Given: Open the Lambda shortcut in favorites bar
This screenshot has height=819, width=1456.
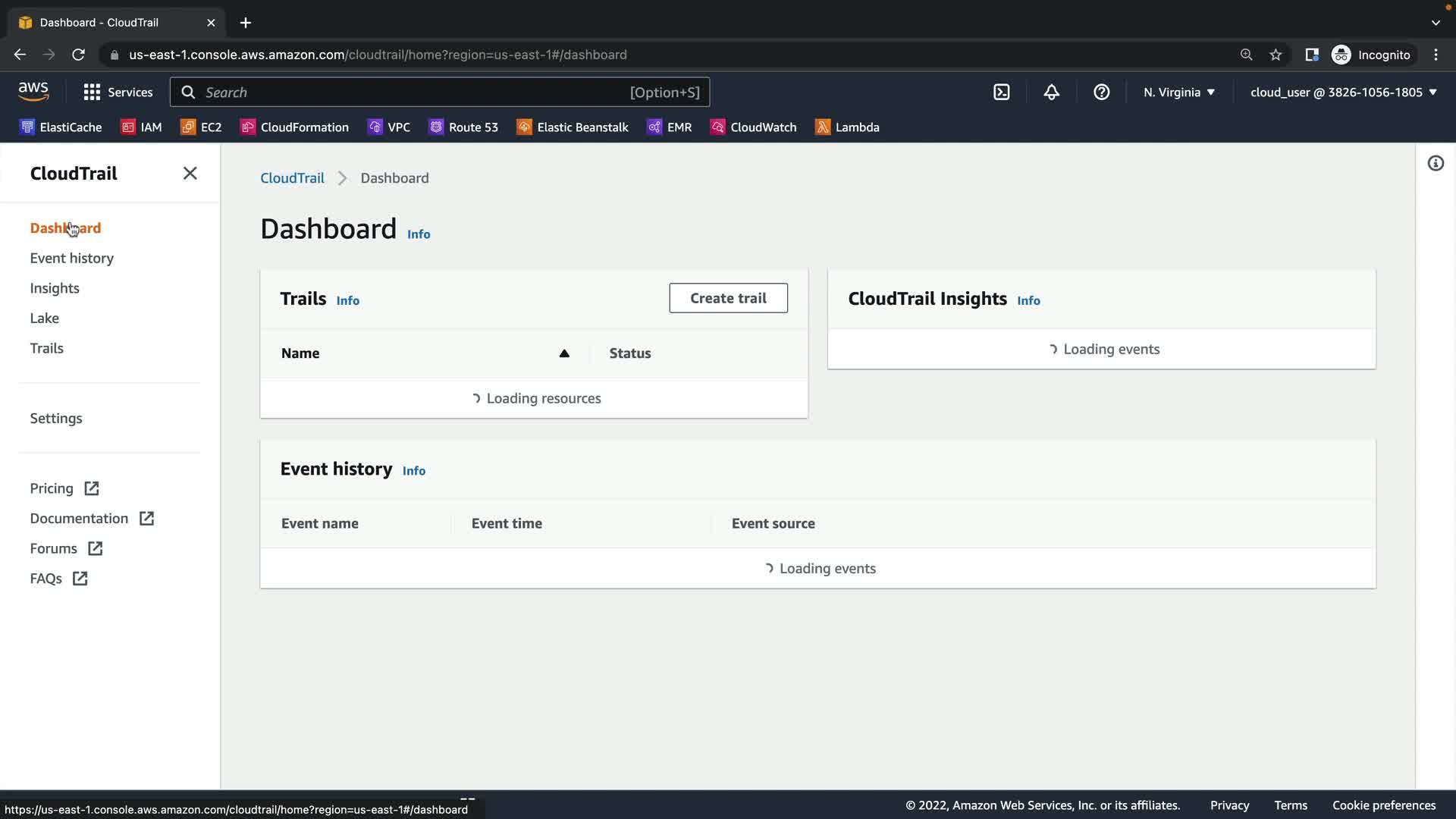Looking at the screenshot, I should point(847,127).
